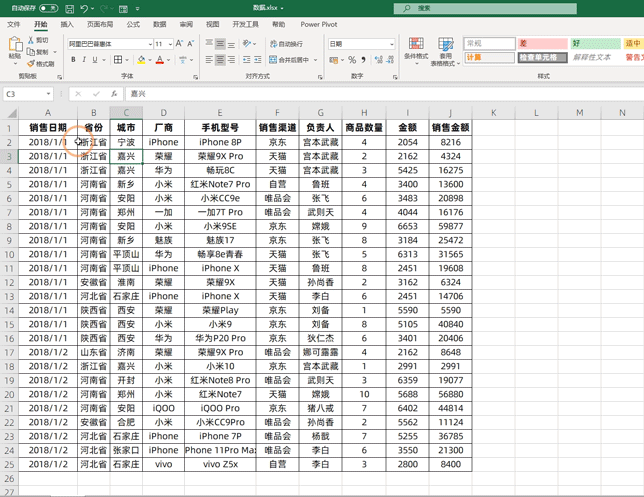Click the formula bar showing 嘉兴
644x497 pixels.
[384, 94]
